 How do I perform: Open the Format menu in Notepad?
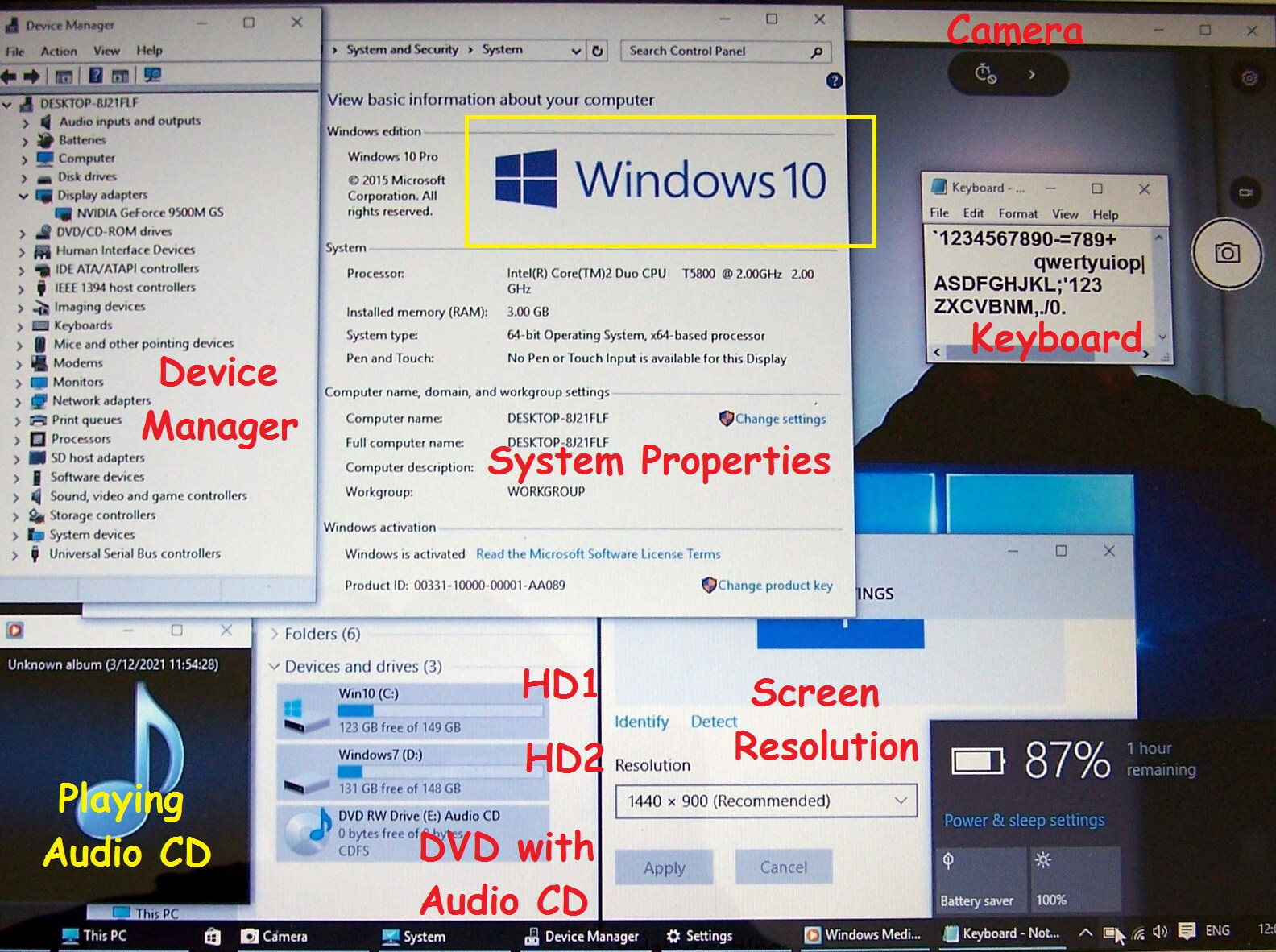[x=1018, y=214]
